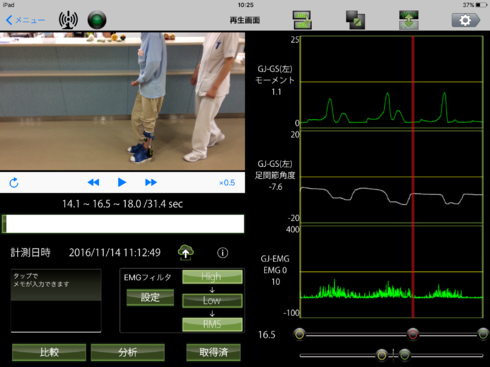Image resolution: width=490 pixels, height=367 pixels.
Task: Open EMG filter 設定 button
Action: pyautogui.click(x=150, y=297)
